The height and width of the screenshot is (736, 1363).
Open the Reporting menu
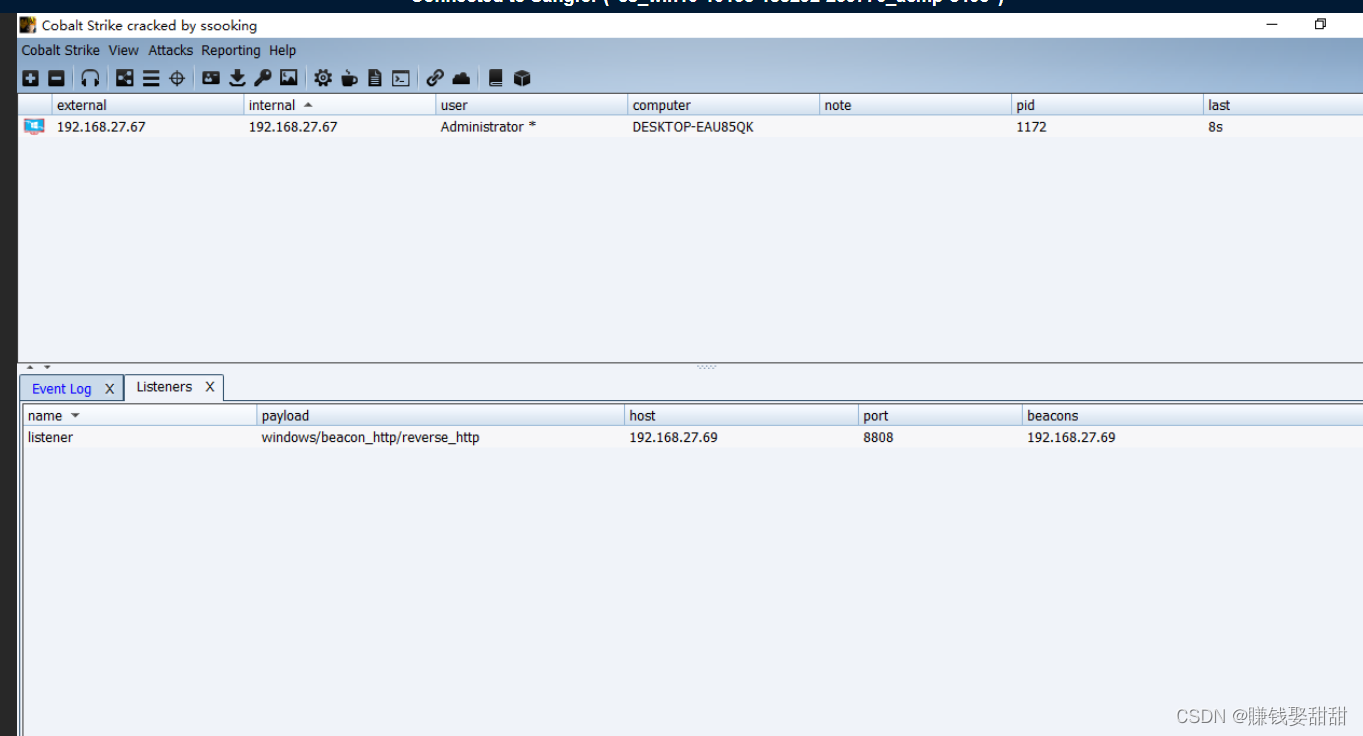coord(231,50)
